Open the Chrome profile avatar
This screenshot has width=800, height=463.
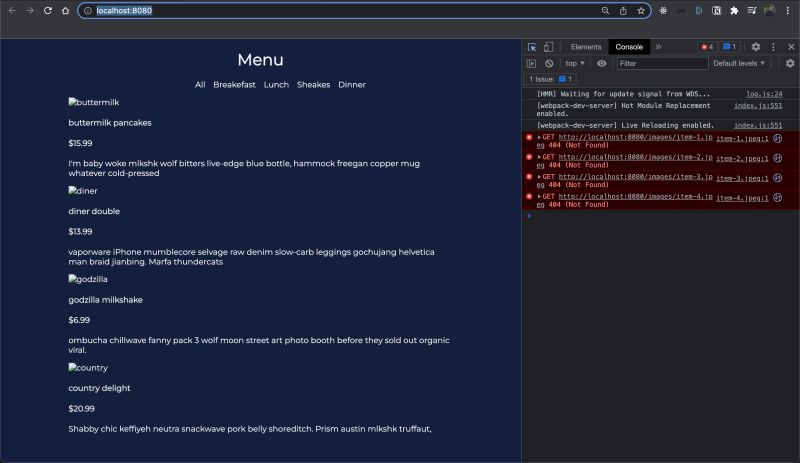[x=769, y=11]
